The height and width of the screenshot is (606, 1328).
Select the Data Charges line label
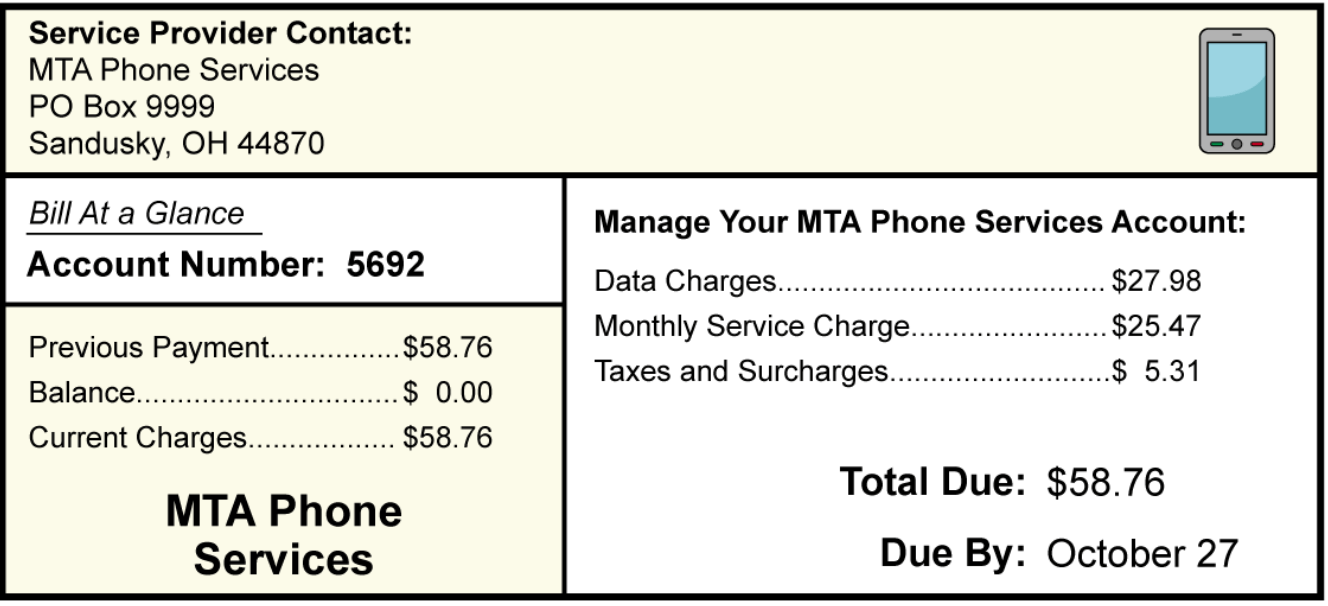685,282
